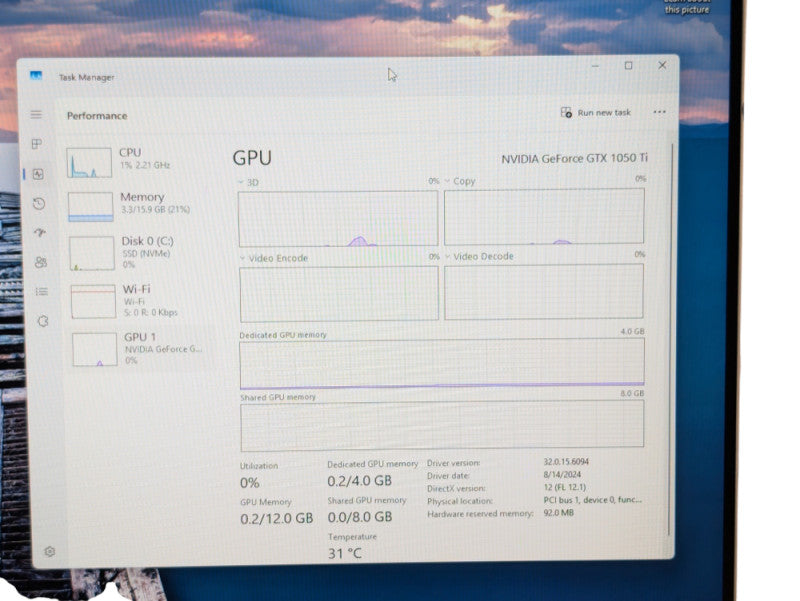Select the Performance page icon
This screenshot has height=601, width=800.
pos(38,174)
